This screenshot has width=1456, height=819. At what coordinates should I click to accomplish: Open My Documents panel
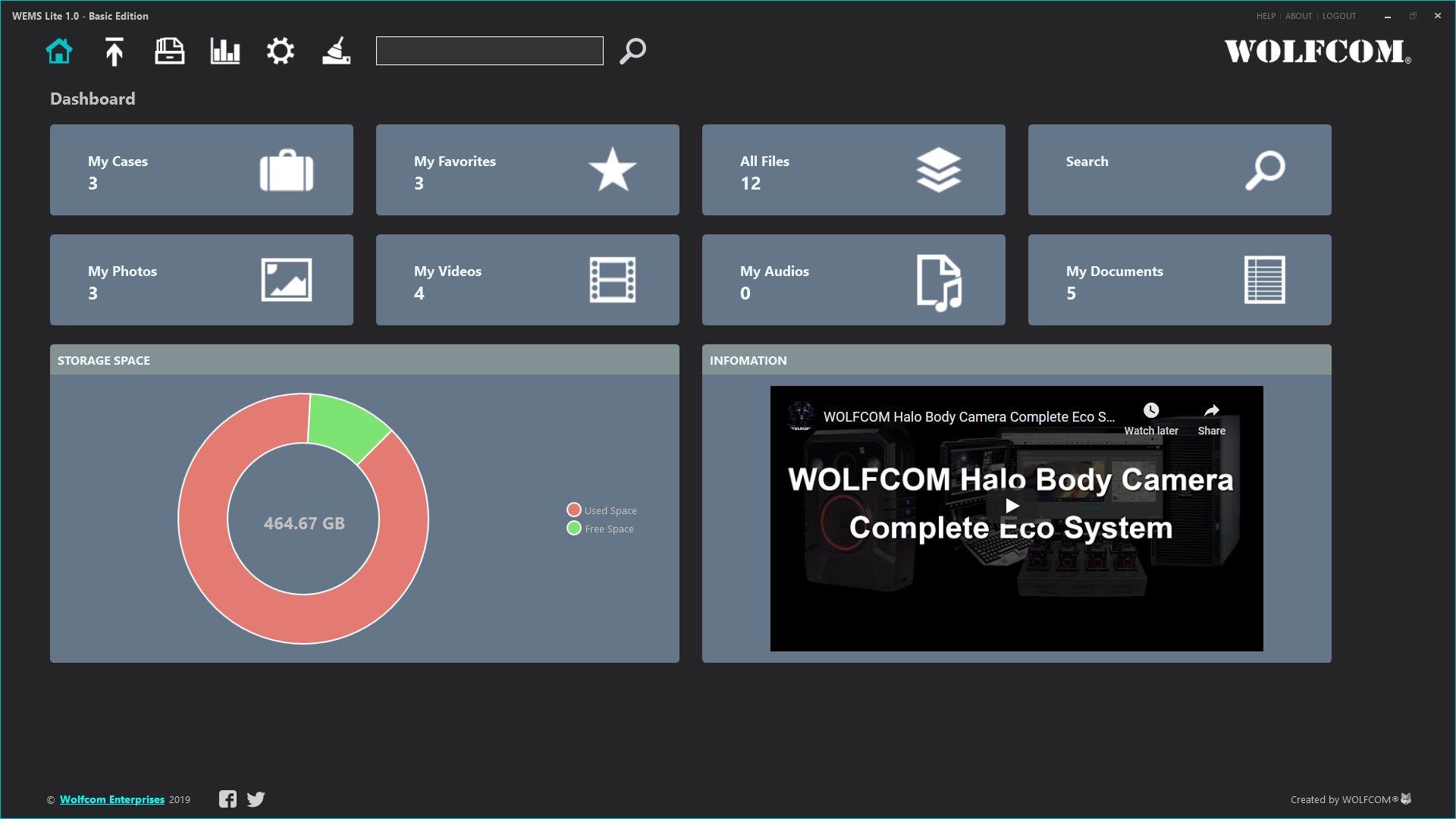point(1180,281)
